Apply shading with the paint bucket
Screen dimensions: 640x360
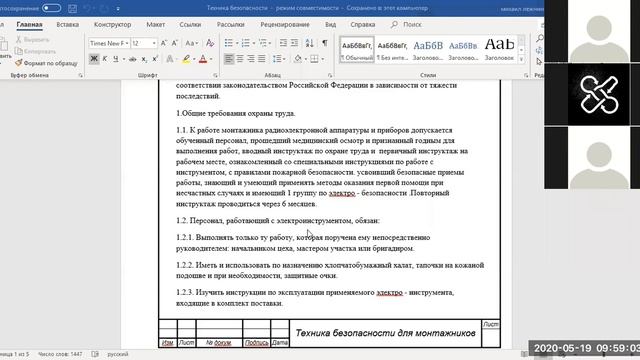(x=298, y=59)
